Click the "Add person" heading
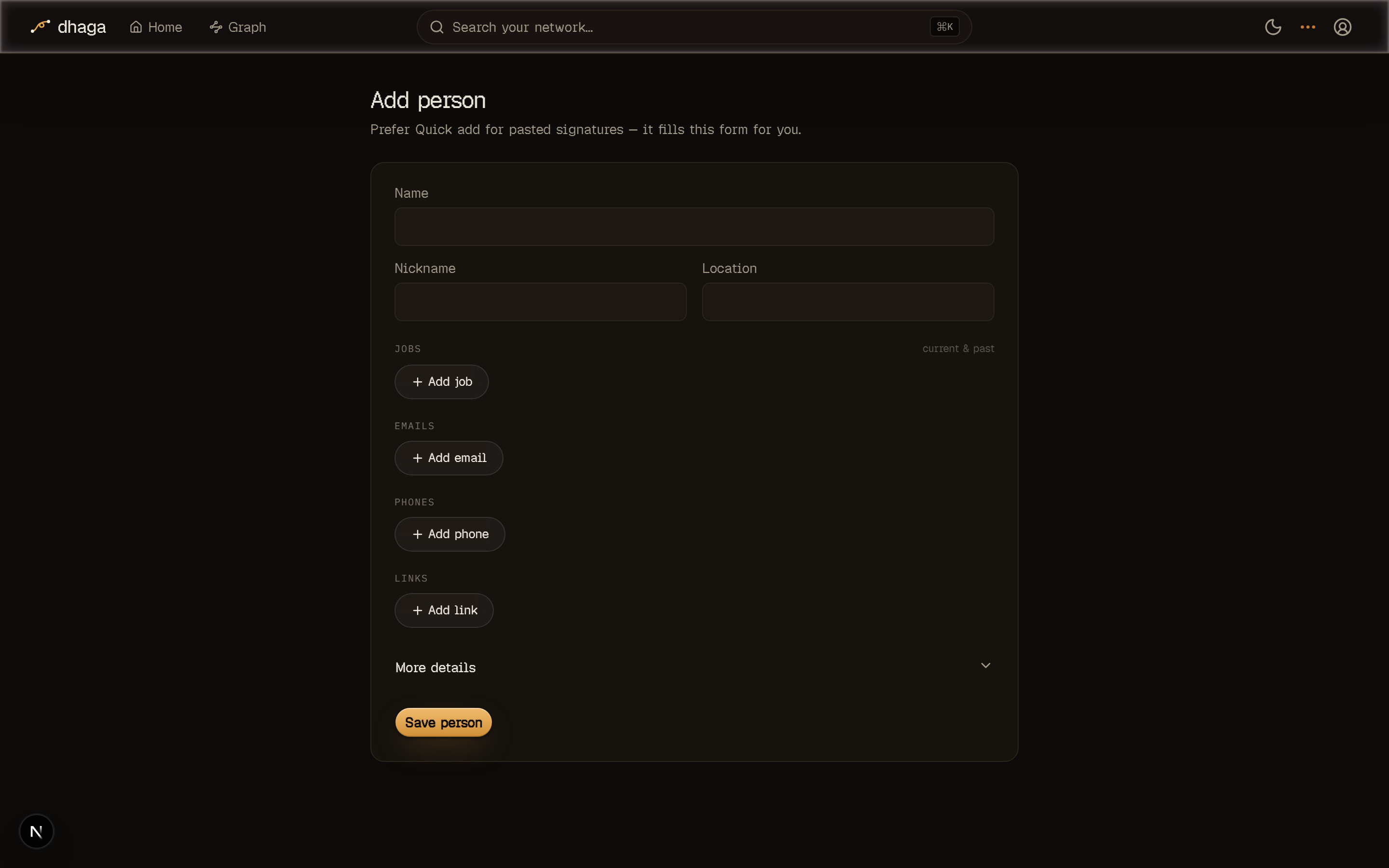The height and width of the screenshot is (868, 1389). [428, 100]
